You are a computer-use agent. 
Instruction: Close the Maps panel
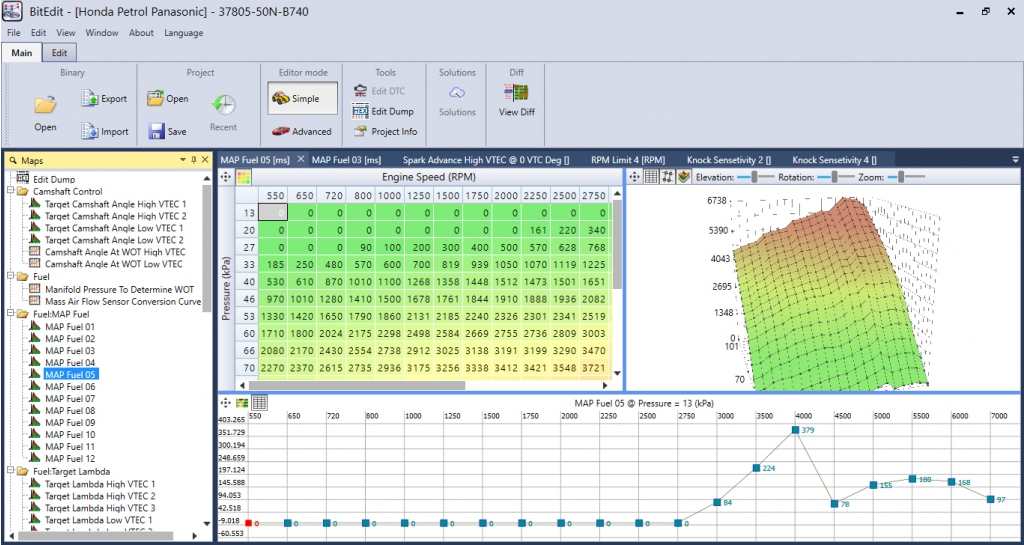point(205,160)
